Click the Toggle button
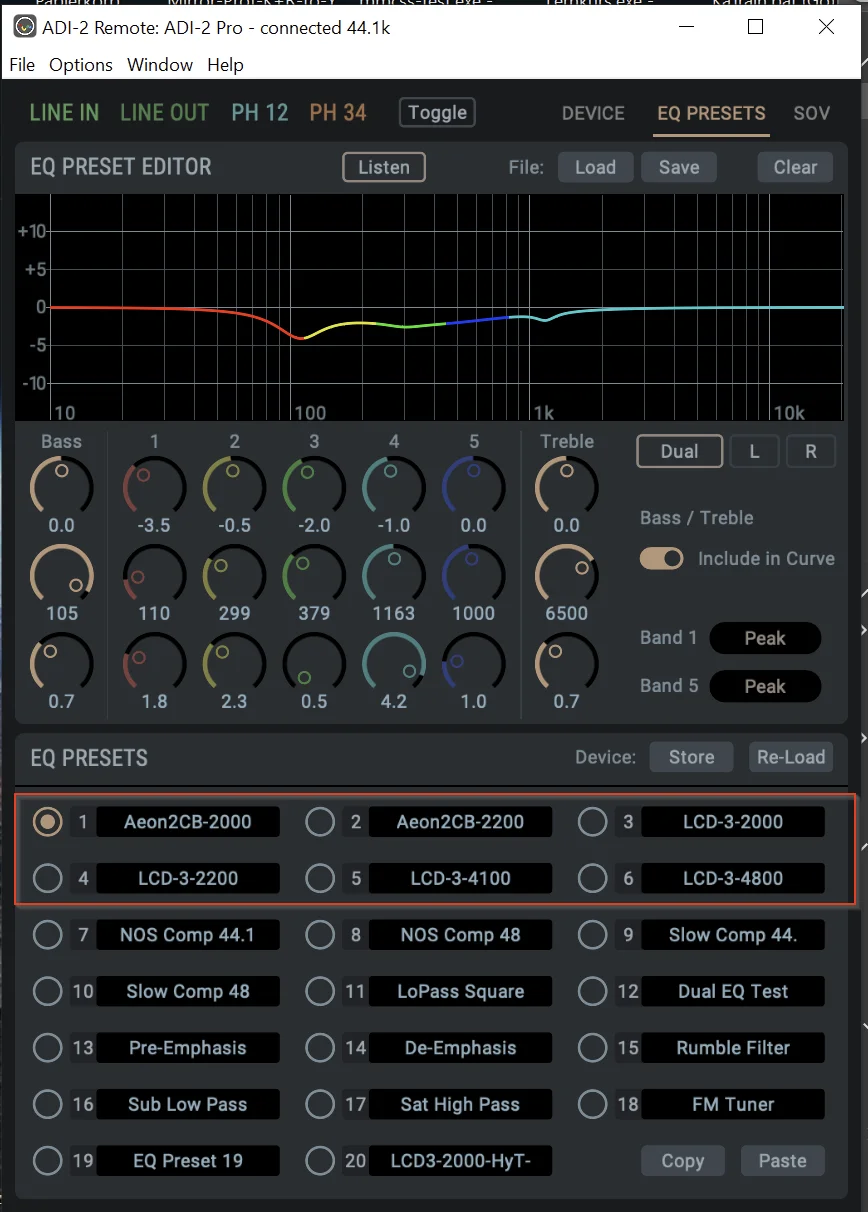The width and height of the screenshot is (868, 1212). tap(437, 113)
